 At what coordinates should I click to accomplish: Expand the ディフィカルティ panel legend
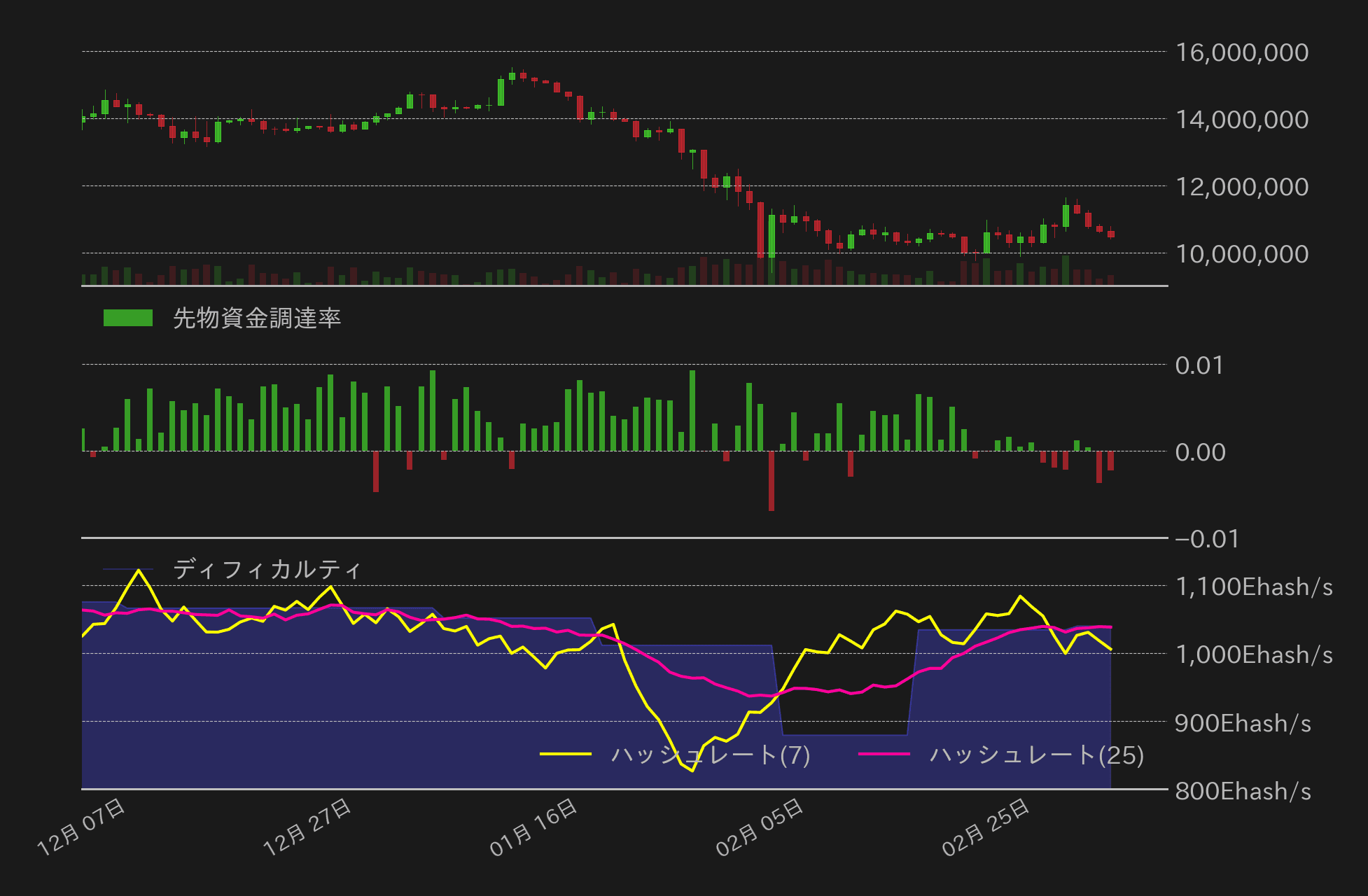[268, 569]
